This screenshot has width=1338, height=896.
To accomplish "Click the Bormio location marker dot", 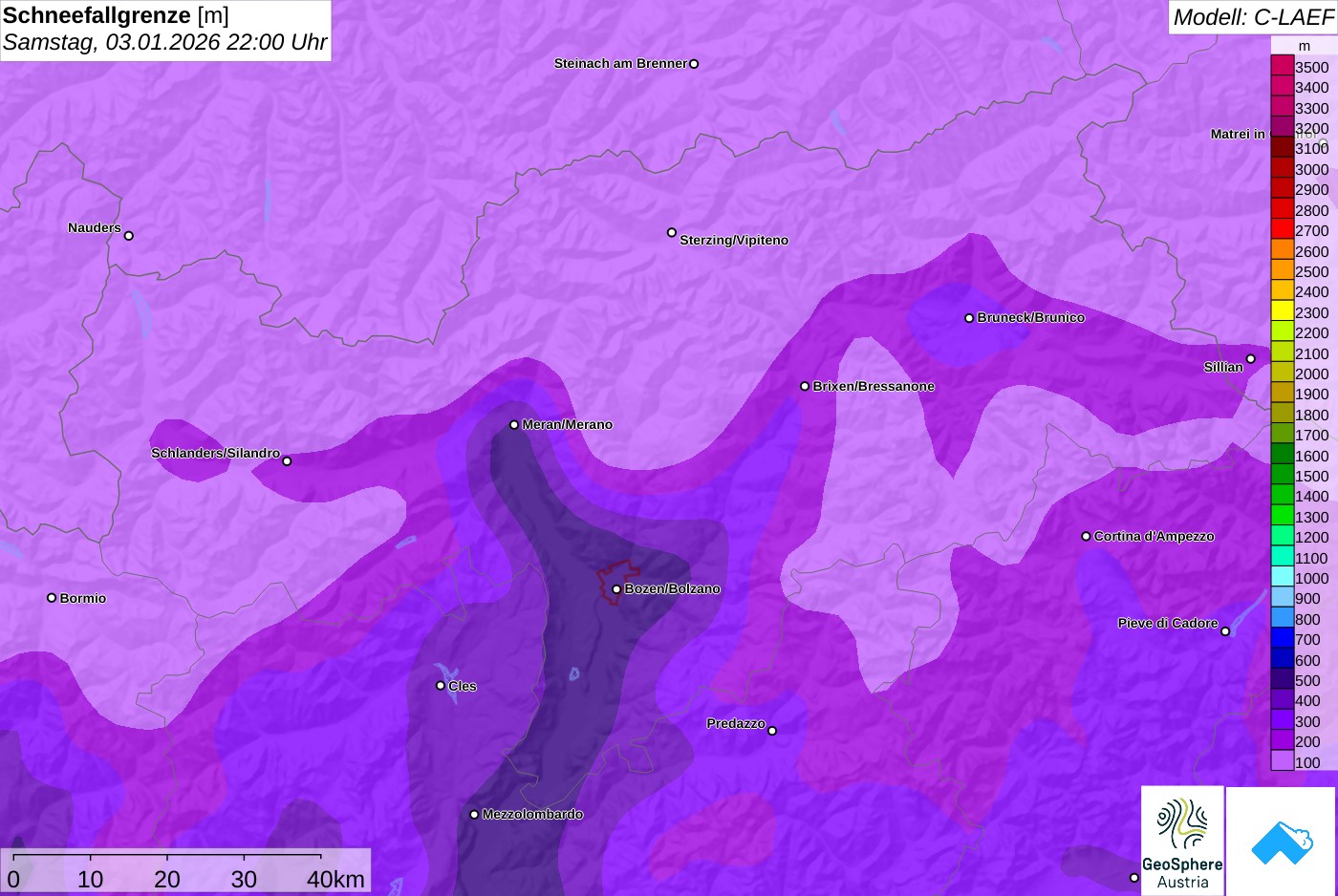I will click(x=52, y=598).
